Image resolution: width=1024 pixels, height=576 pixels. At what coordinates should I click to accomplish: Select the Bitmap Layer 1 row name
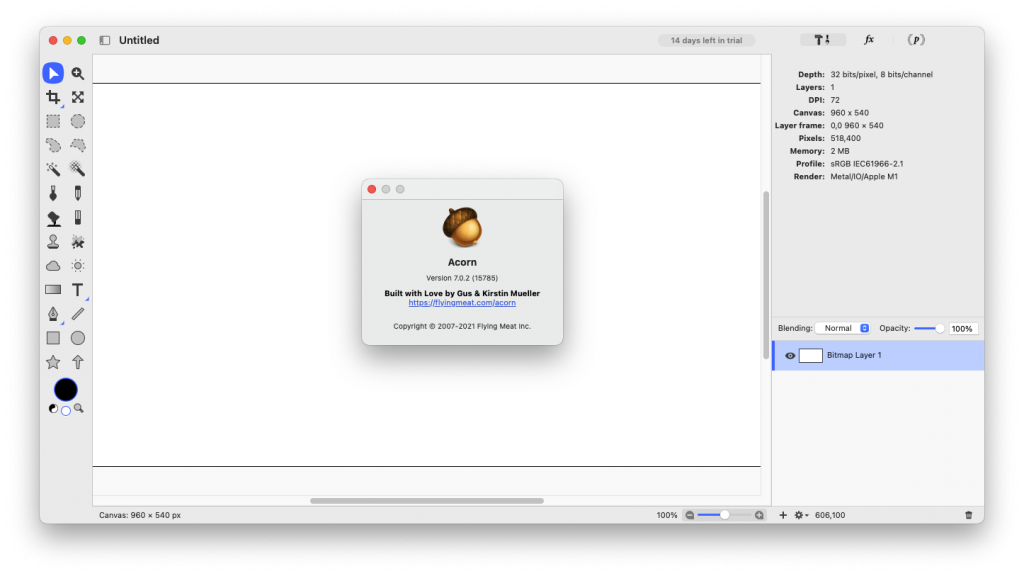[854, 355]
